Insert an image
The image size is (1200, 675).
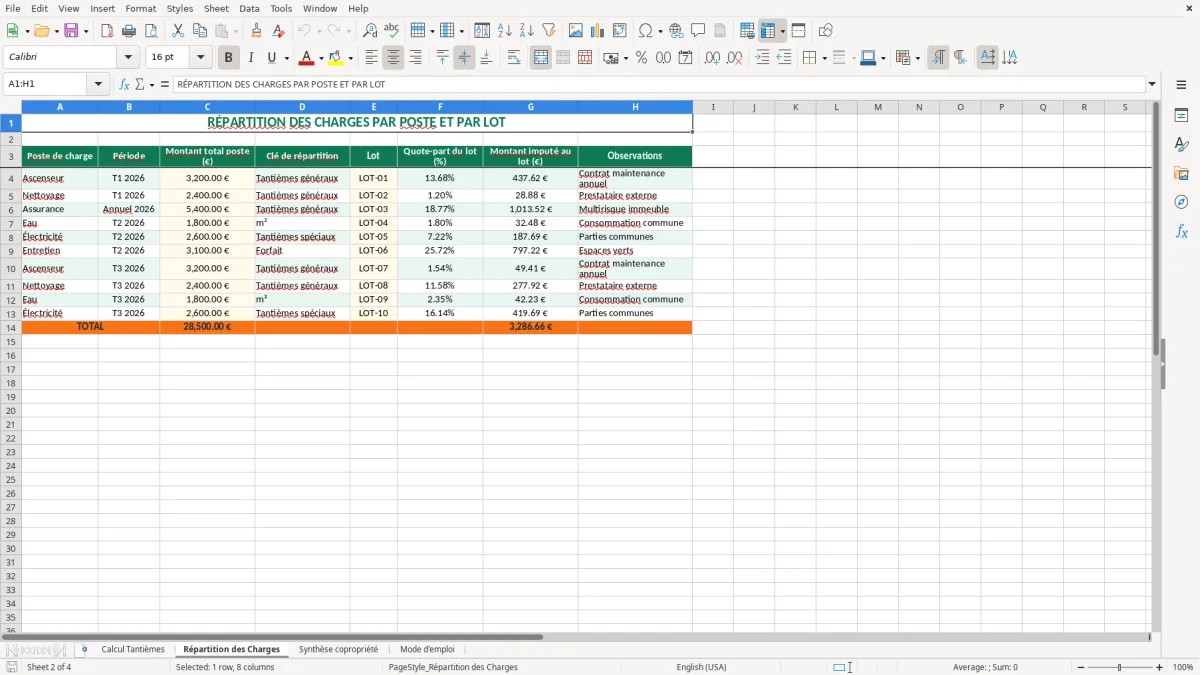pos(576,31)
